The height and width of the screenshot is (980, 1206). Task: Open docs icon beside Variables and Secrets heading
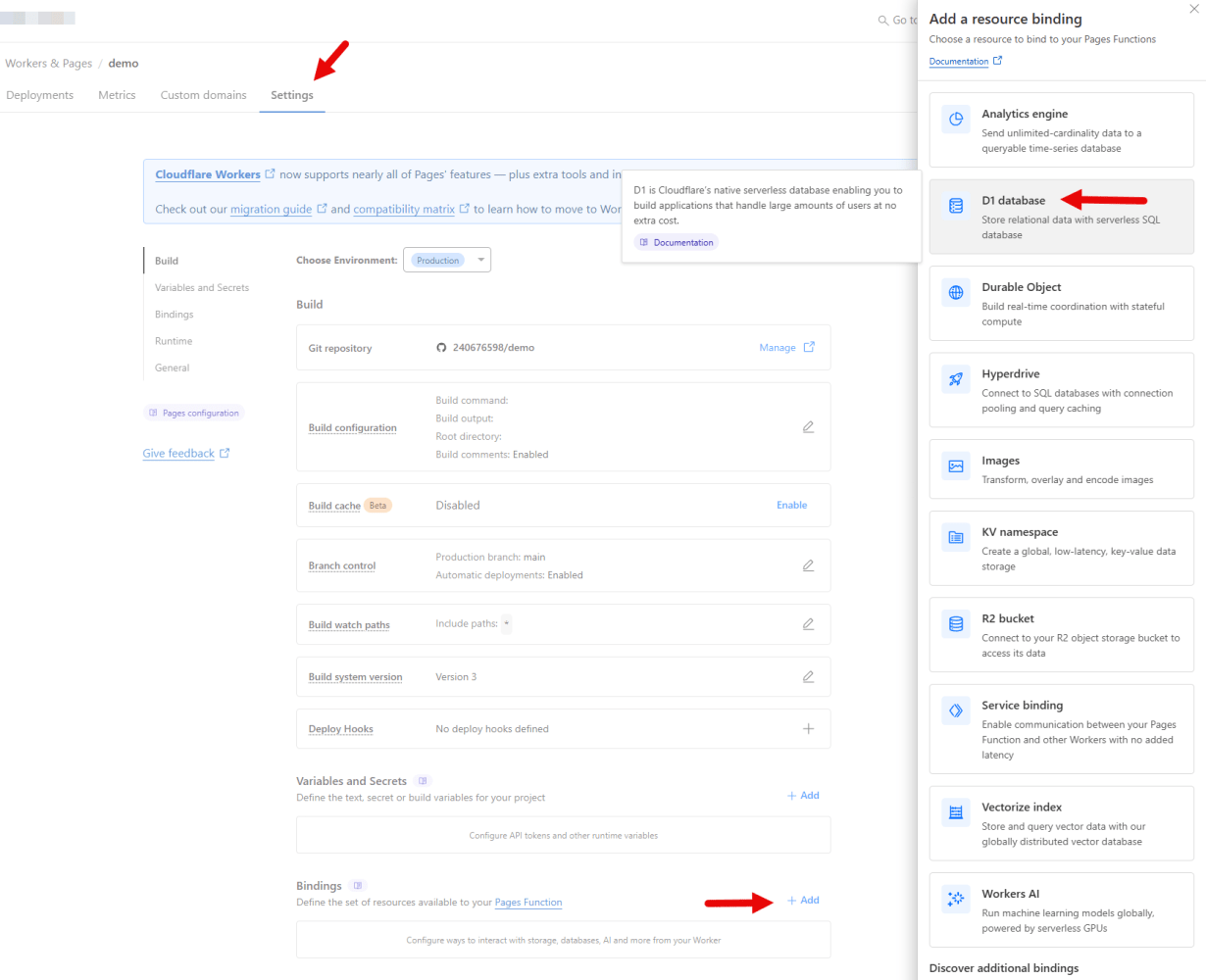tap(423, 781)
